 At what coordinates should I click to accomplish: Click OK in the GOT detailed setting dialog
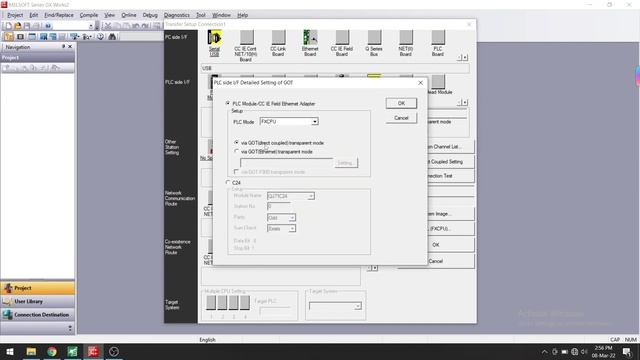[401, 103]
